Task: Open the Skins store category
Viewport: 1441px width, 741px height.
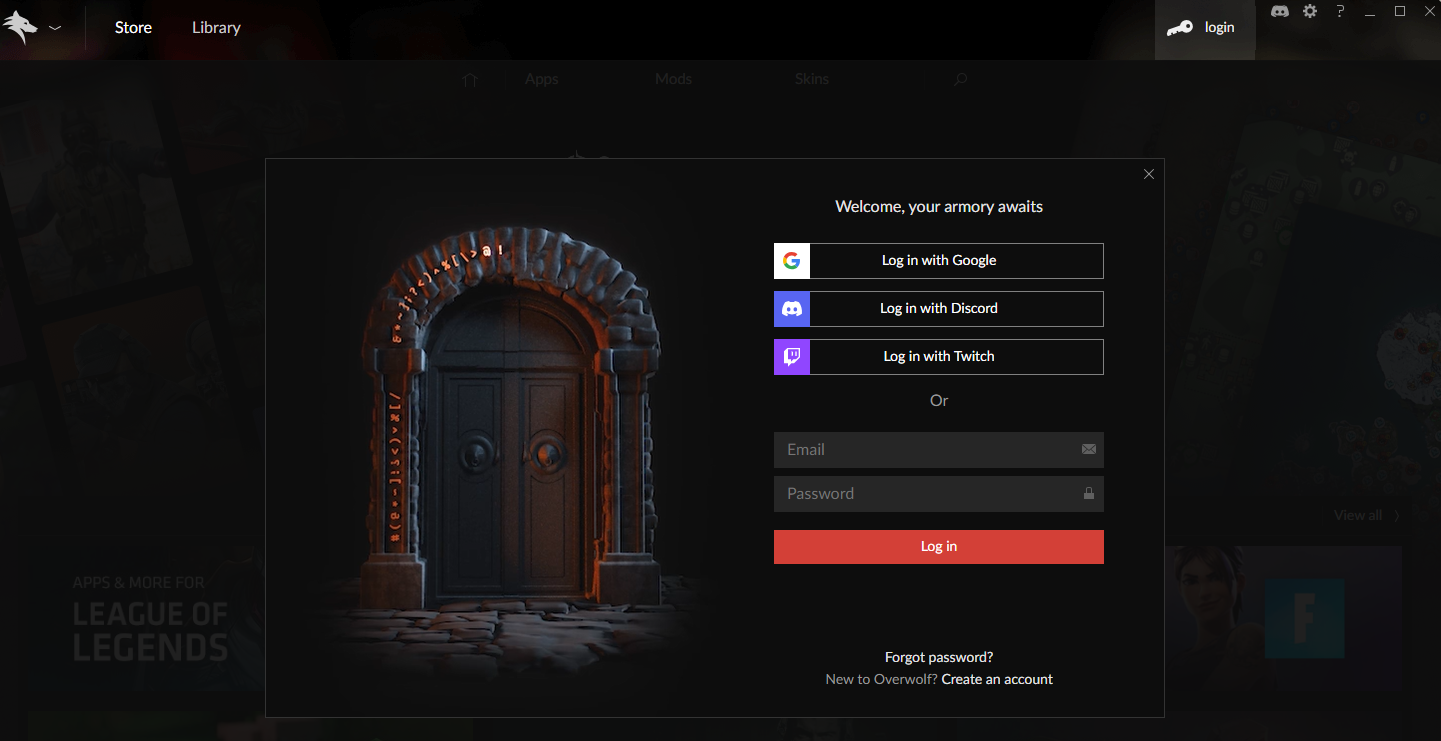Action: (812, 79)
